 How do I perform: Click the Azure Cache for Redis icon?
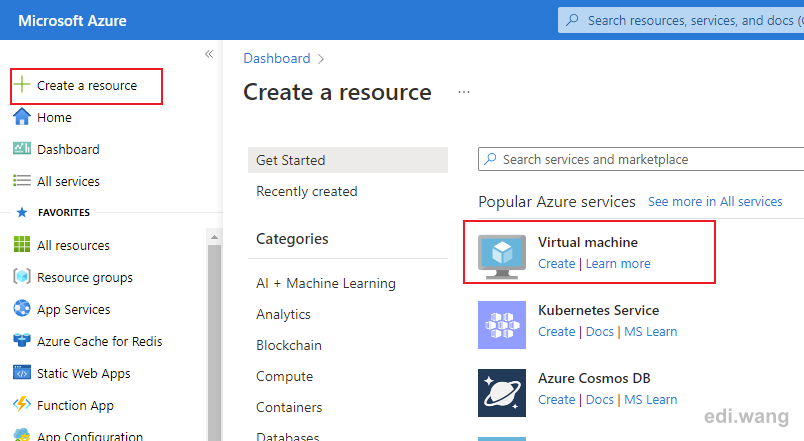[x=22, y=340]
